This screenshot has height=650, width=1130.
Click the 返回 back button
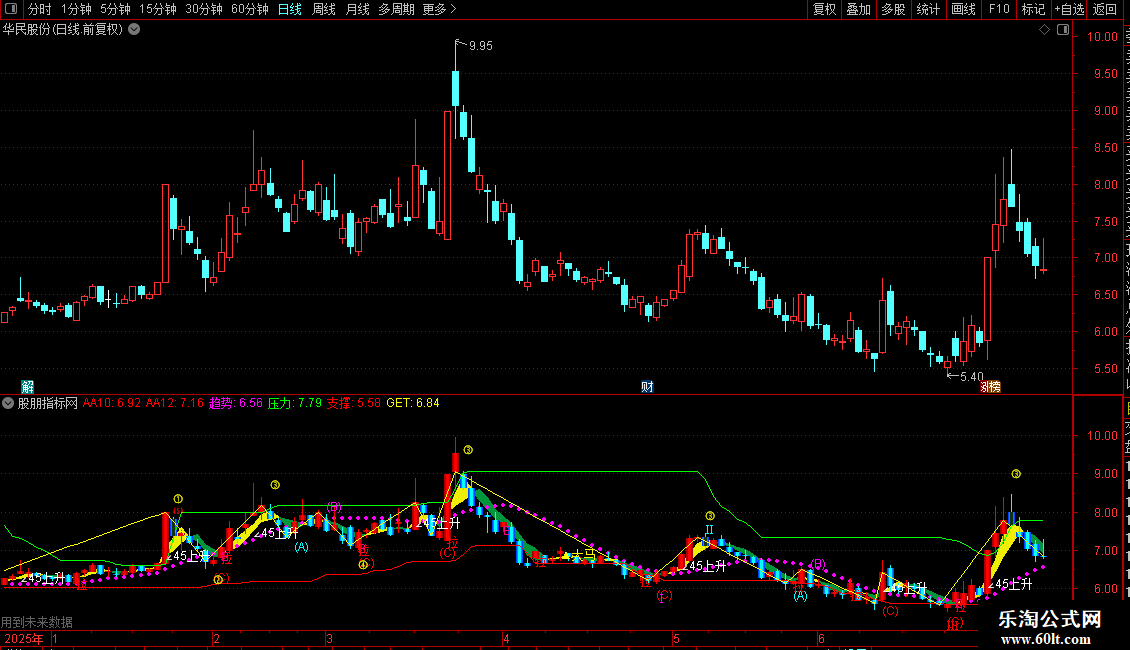[x=1105, y=9]
